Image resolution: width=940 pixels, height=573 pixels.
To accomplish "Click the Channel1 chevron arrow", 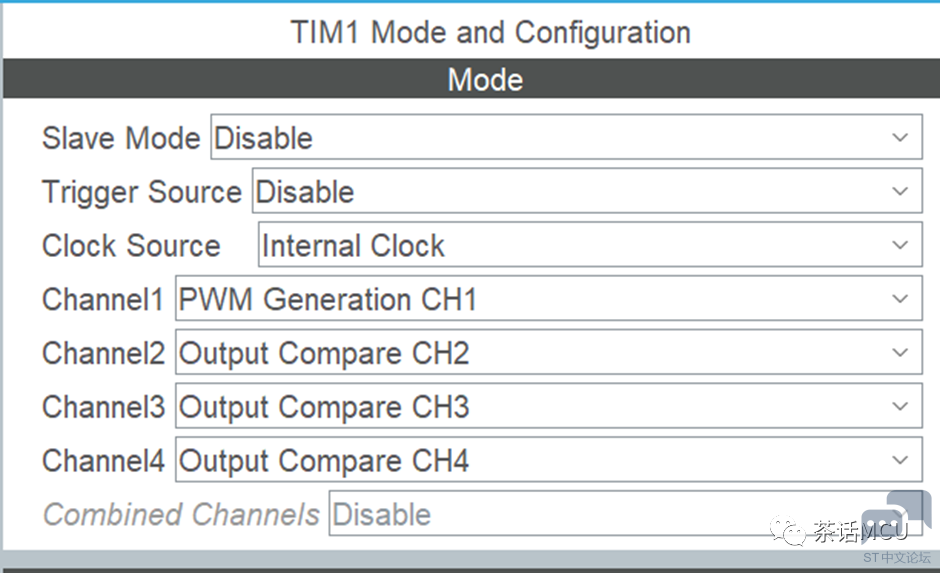I will click(900, 299).
